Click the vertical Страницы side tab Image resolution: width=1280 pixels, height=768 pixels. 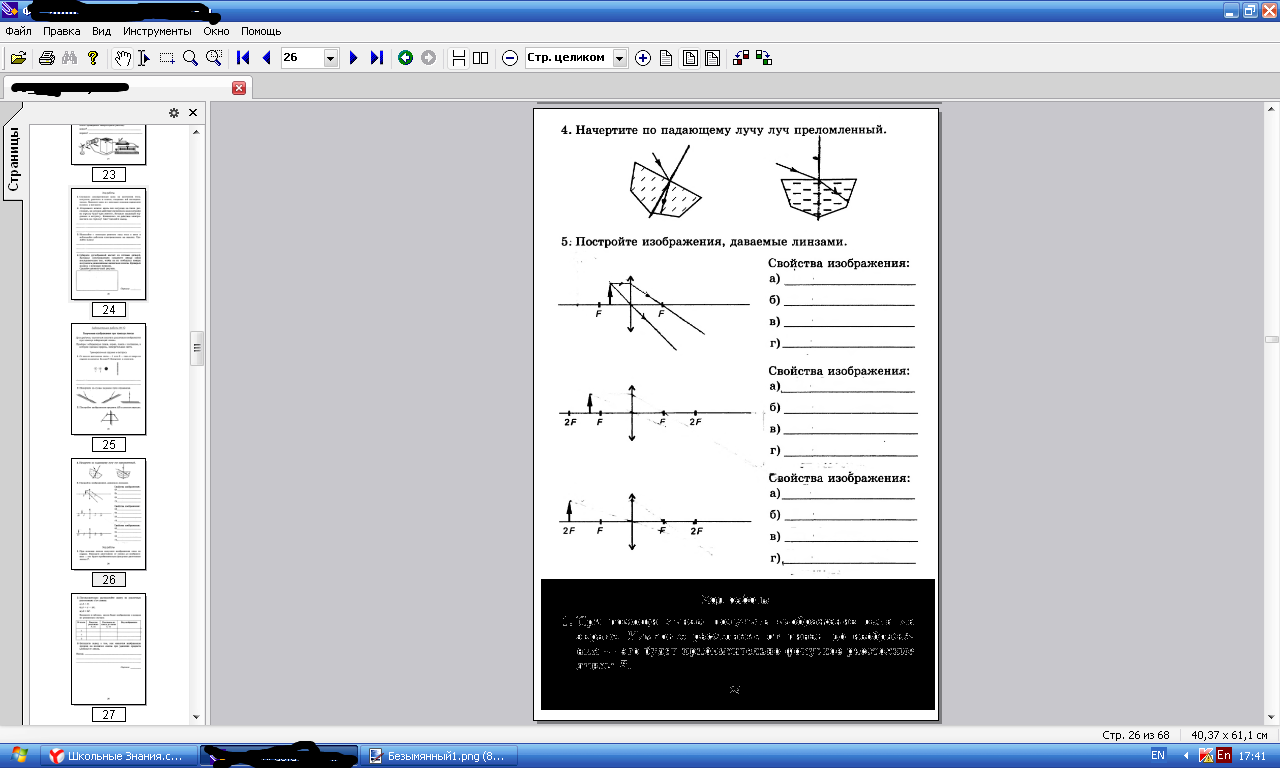(15, 159)
